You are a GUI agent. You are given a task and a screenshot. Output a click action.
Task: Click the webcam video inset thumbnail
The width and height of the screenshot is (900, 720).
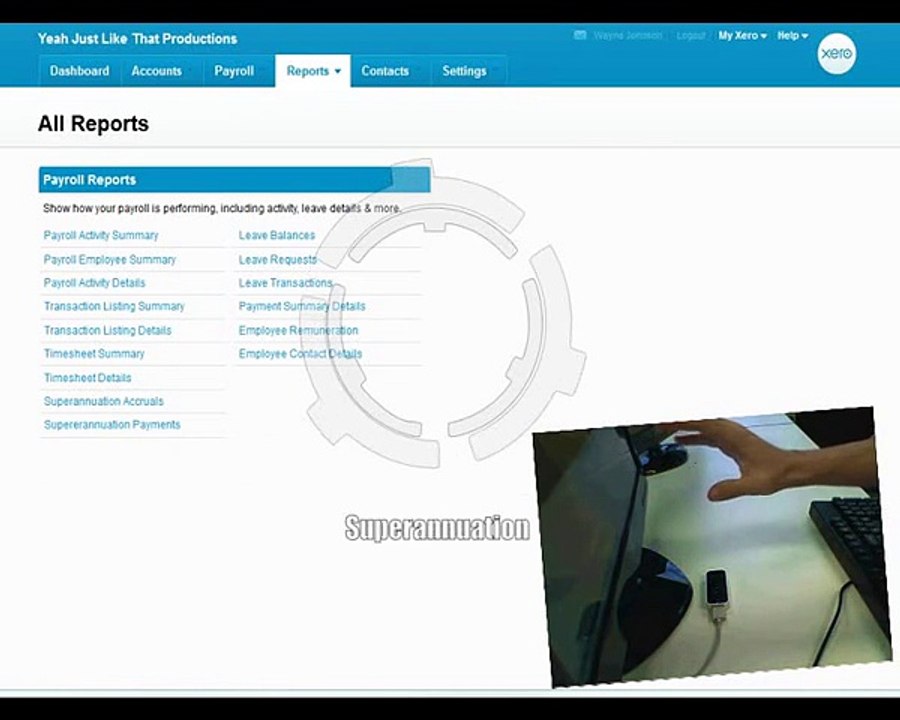click(712, 547)
